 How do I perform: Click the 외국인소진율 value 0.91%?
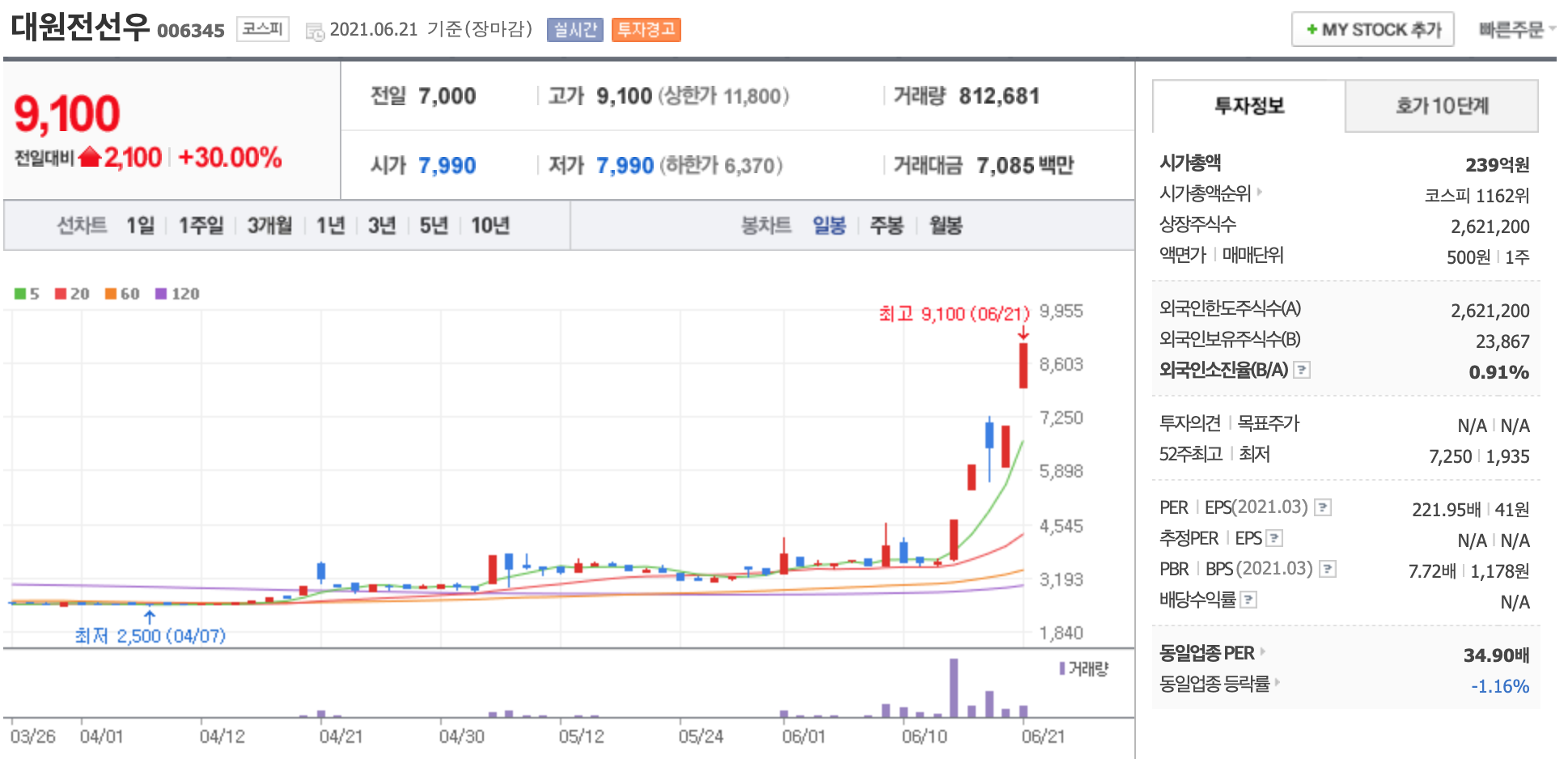pos(1499,372)
